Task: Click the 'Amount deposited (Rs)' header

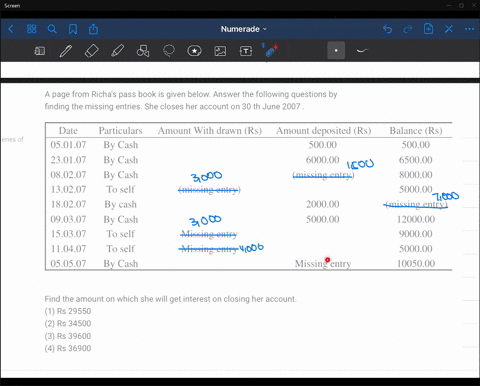Action: pyautogui.click(x=324, y=131)
